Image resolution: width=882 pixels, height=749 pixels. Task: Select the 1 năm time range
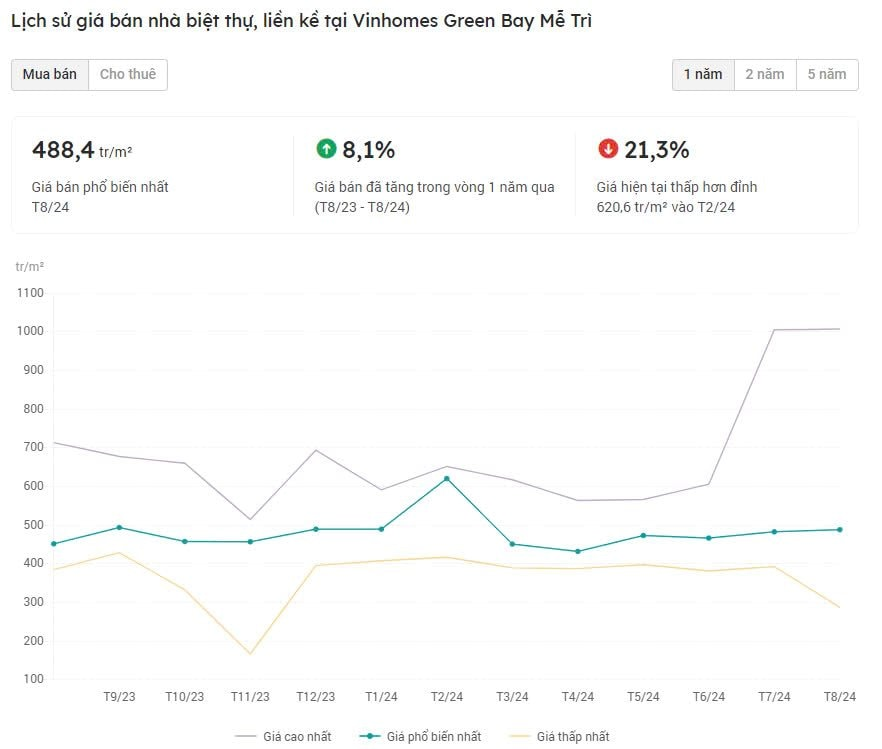pos(703,75)
